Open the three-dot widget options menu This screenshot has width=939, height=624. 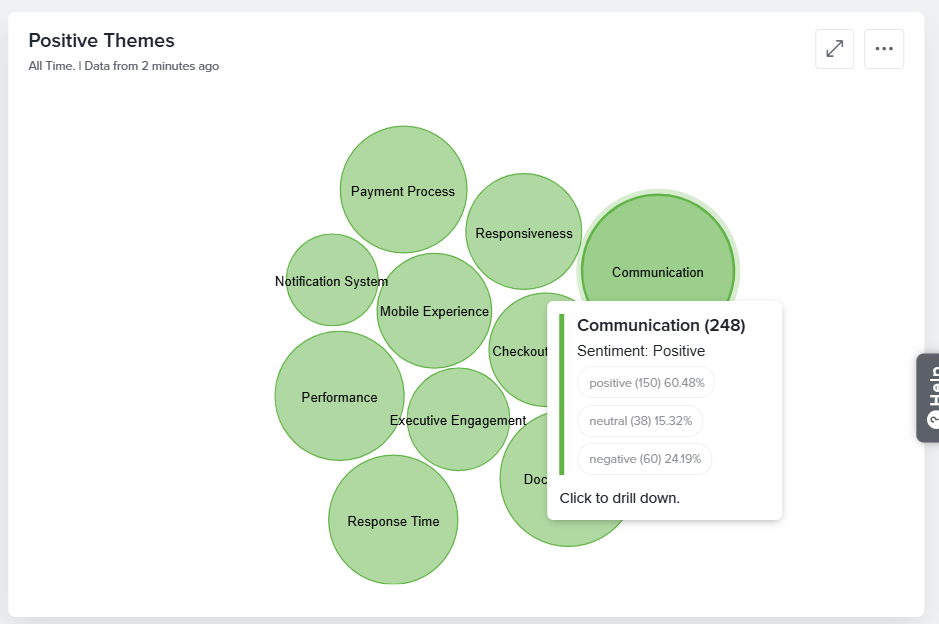(884, 49)
